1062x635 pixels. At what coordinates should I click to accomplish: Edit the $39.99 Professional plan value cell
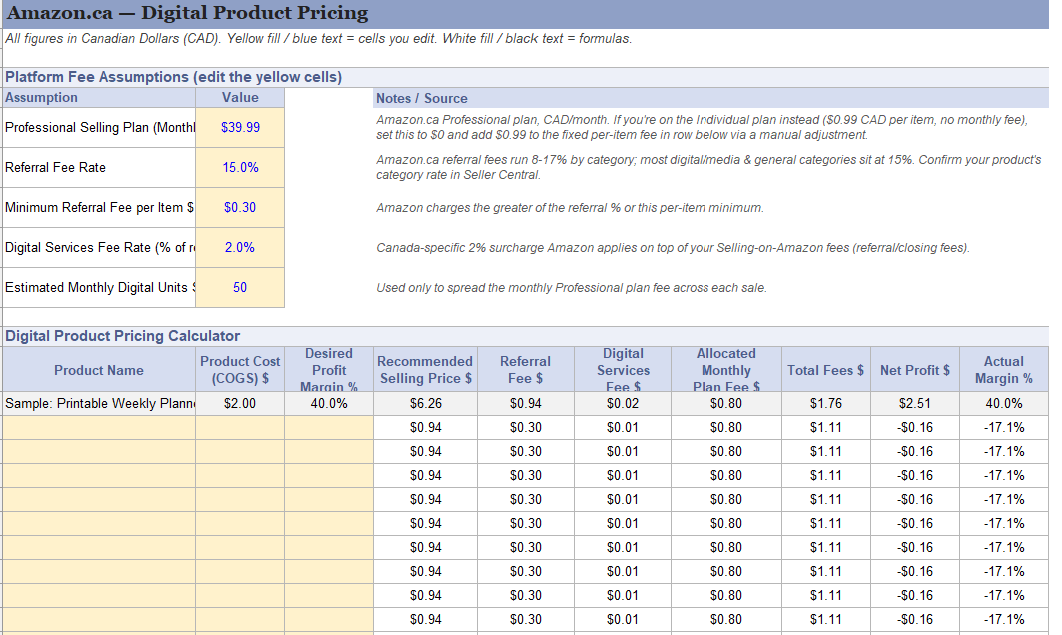[x=240, y=127]
